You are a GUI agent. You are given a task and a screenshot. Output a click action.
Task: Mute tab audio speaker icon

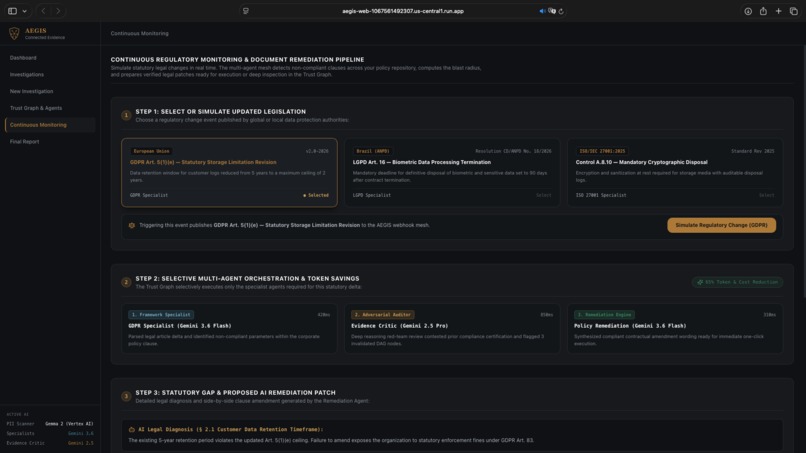[x=542, y=11]
